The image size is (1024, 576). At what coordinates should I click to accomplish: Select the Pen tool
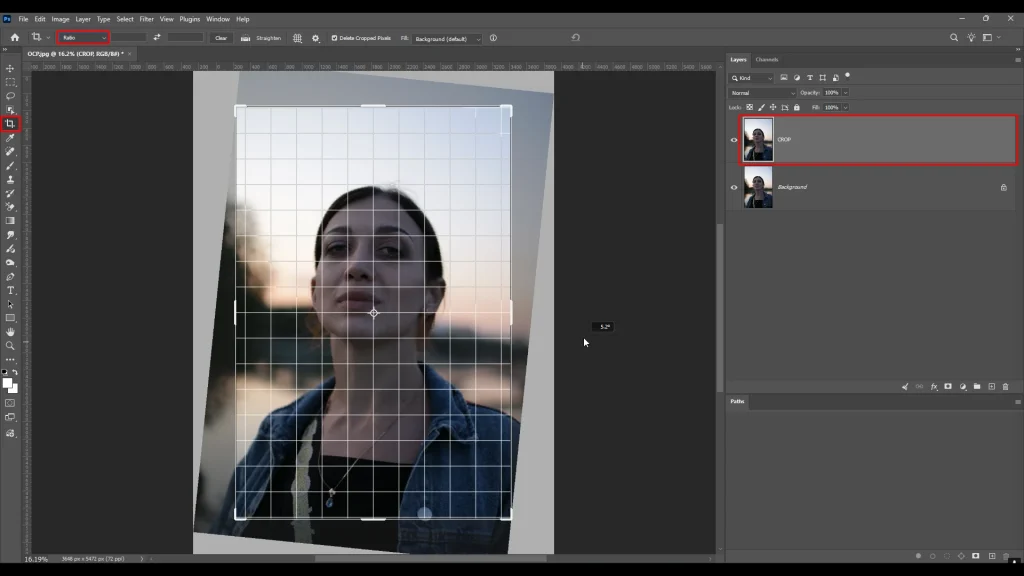click(x=10, y=277)
